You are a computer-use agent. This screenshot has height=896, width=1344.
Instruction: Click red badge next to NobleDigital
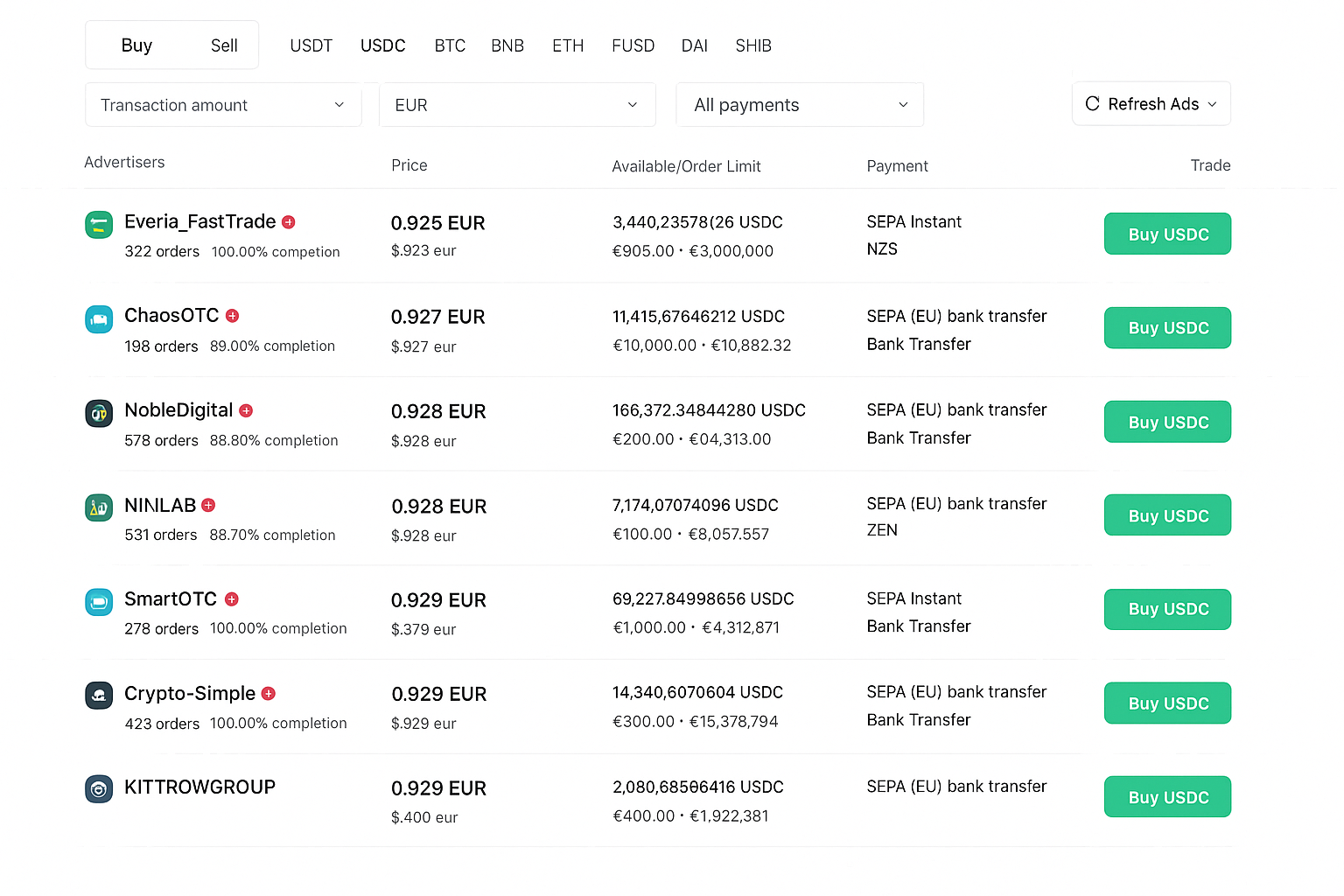(246, 410)
